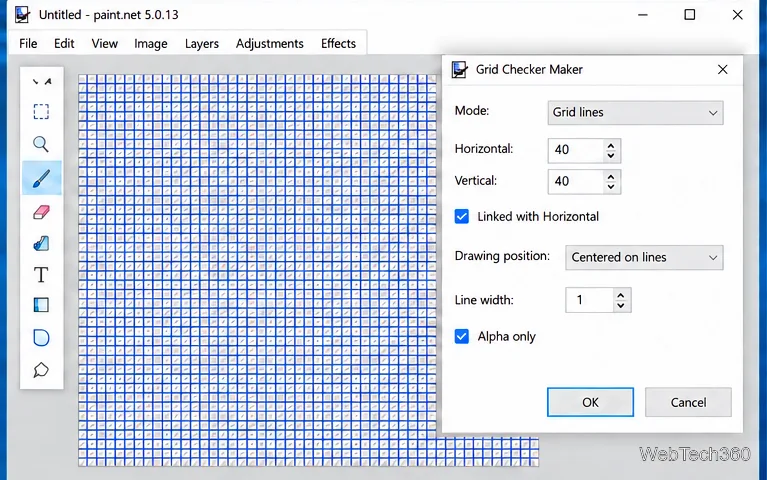Open the Mode dropdown showing Grid lines

tap(635, 113)
